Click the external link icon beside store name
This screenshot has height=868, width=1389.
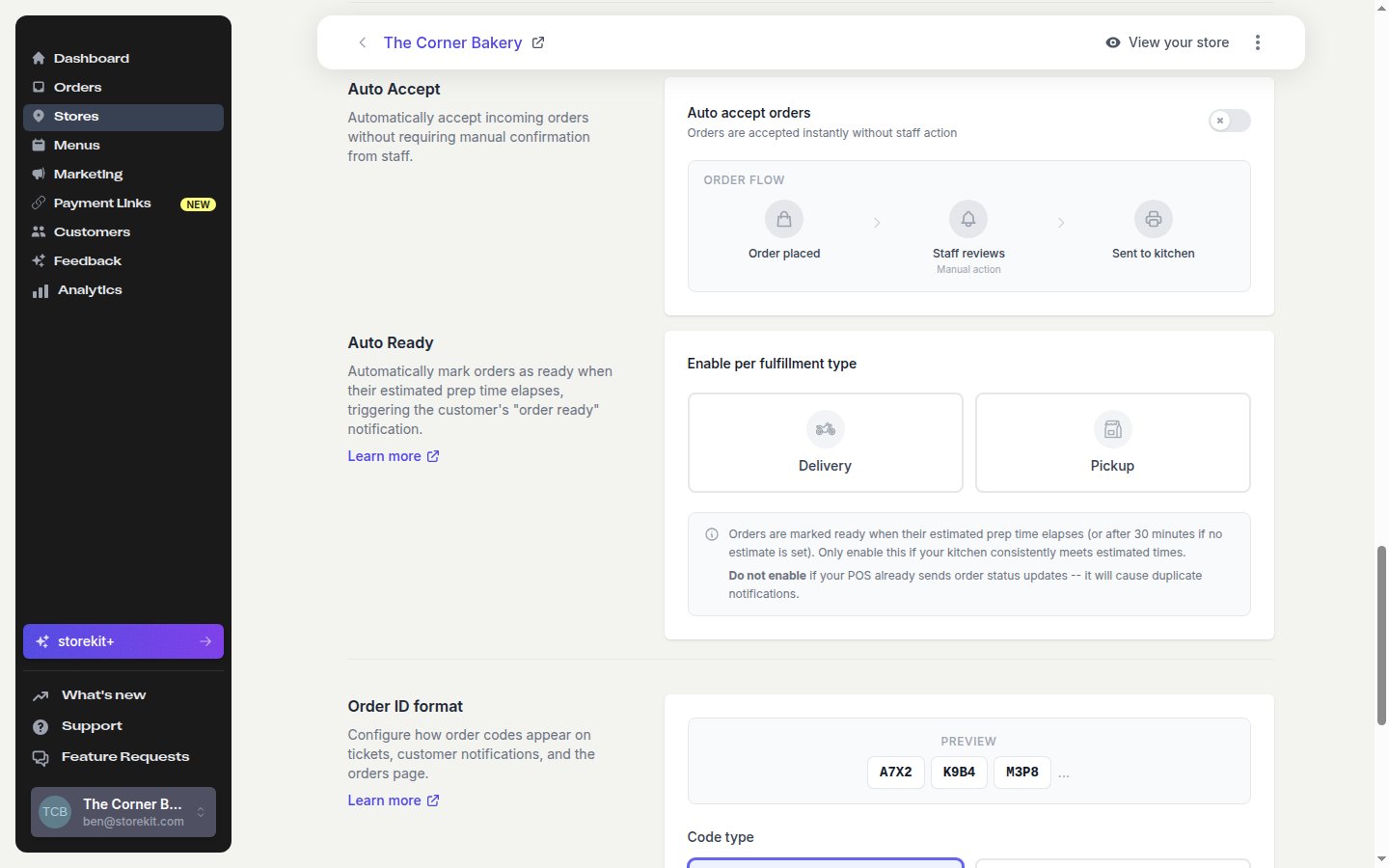point(538,42)
